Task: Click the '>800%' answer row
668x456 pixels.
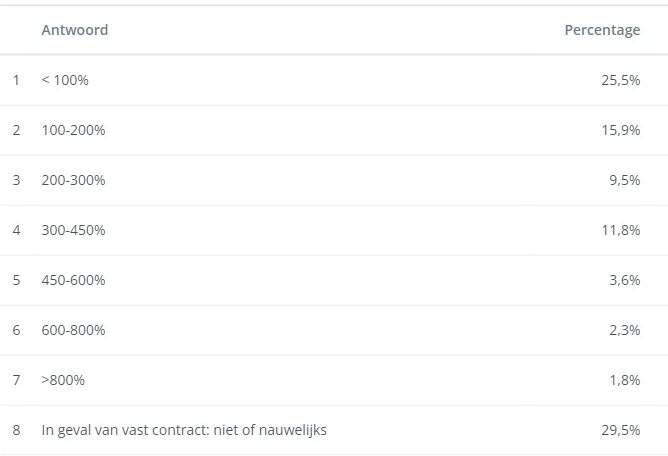Action: coord(63,380)
